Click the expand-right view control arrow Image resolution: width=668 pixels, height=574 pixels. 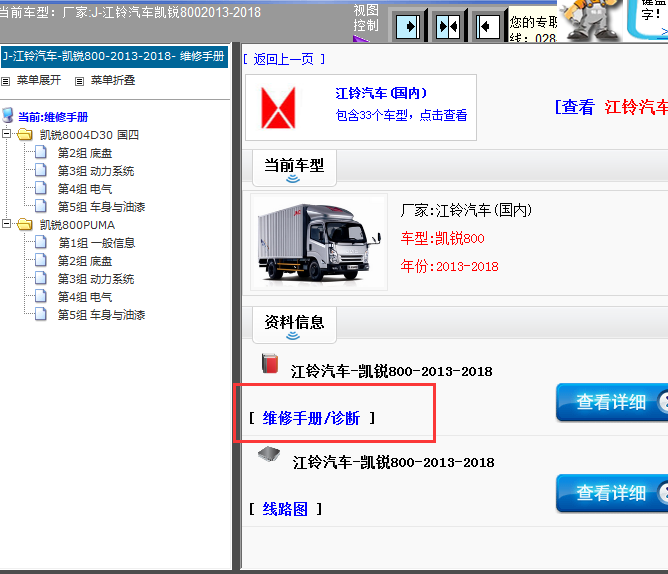point(408,26)
